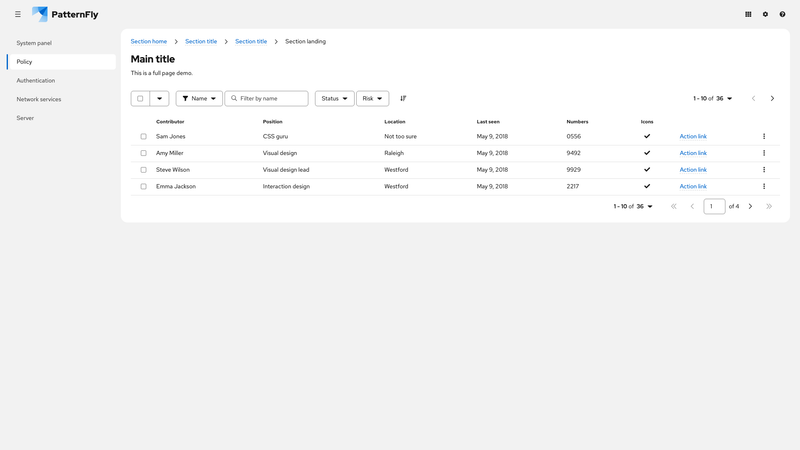Go to next page in top pagination

[772, 98]
